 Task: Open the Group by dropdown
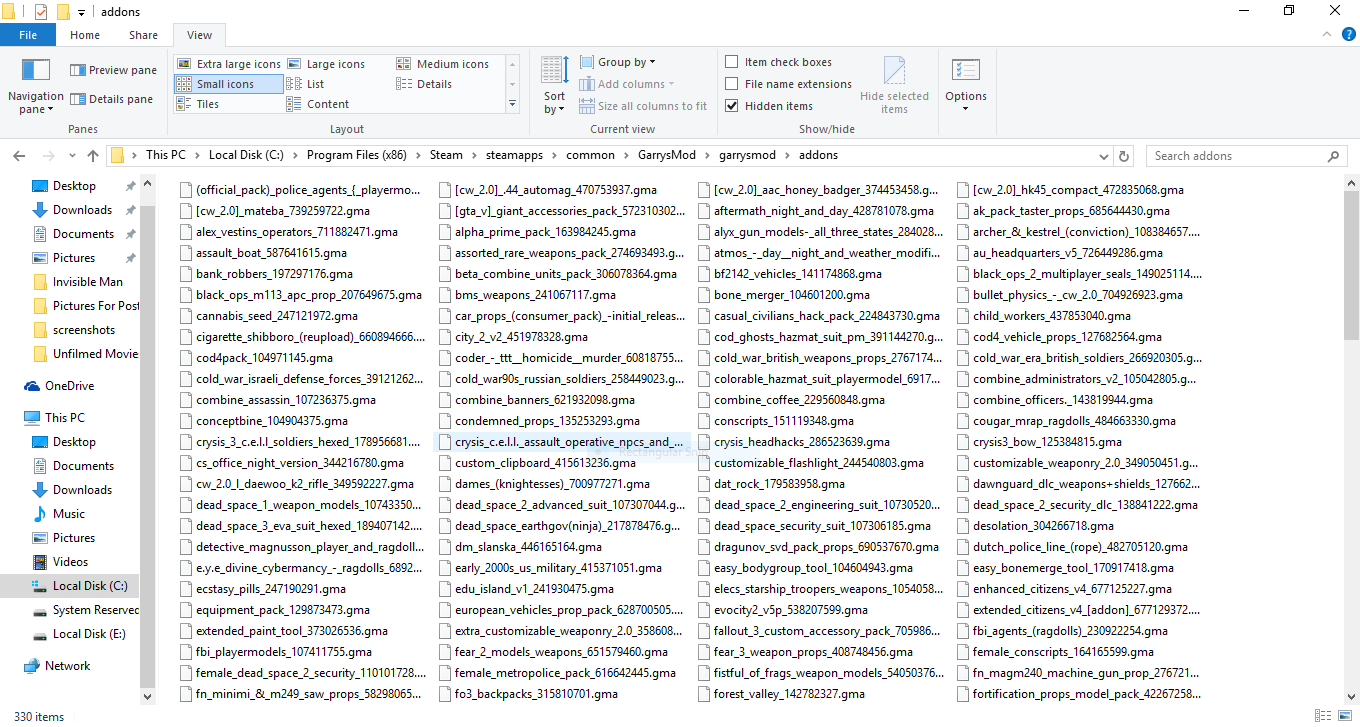[618, 62]
